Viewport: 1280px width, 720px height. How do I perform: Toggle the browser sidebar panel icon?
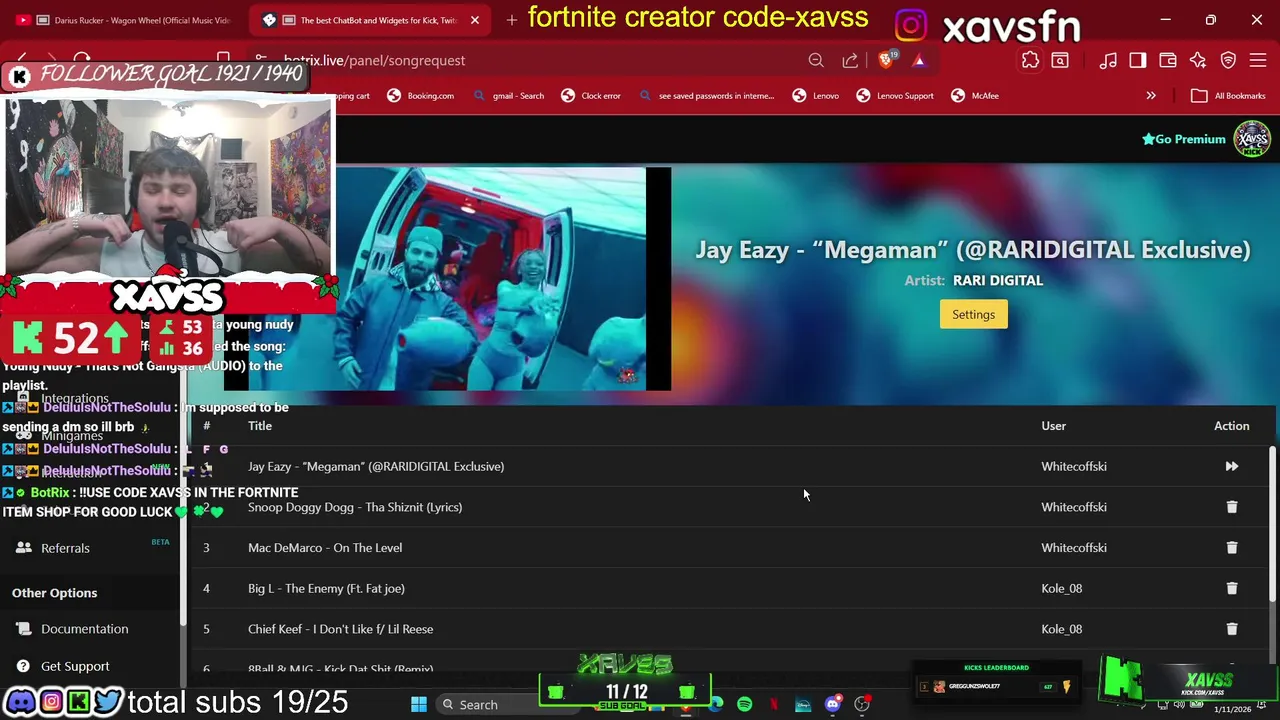pyautogui.click(x=1138, y=60)
